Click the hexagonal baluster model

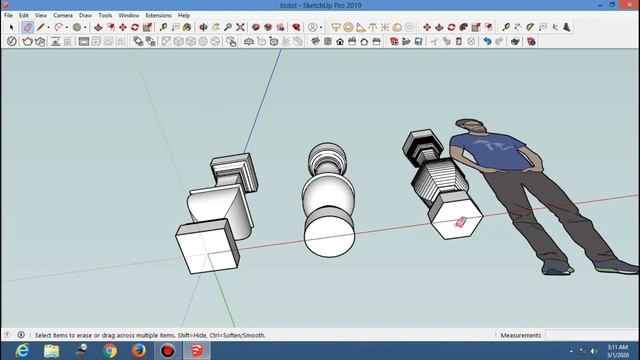(x=442, y=184)
